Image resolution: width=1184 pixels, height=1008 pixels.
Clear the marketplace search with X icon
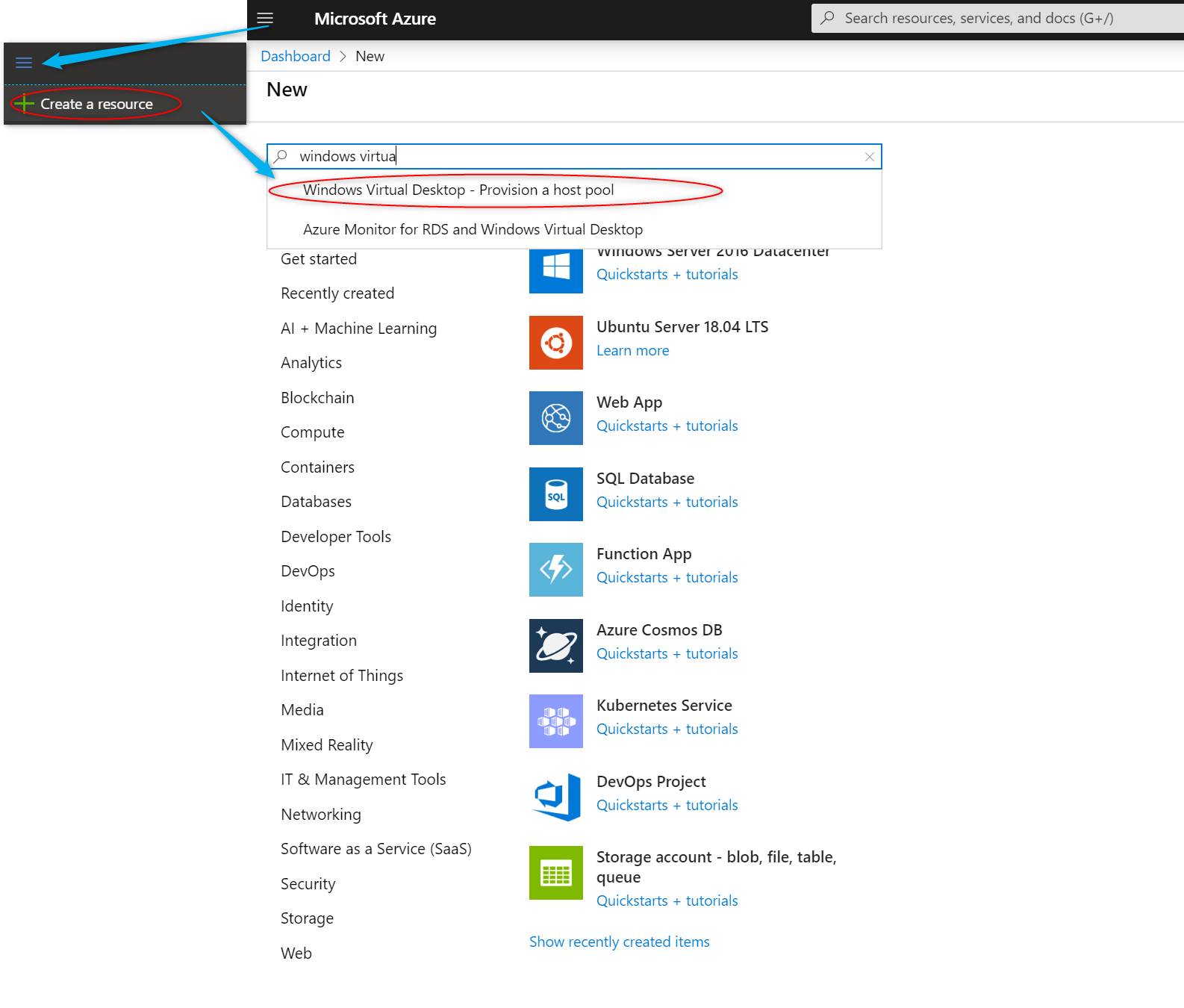click(x=869, y=157)
